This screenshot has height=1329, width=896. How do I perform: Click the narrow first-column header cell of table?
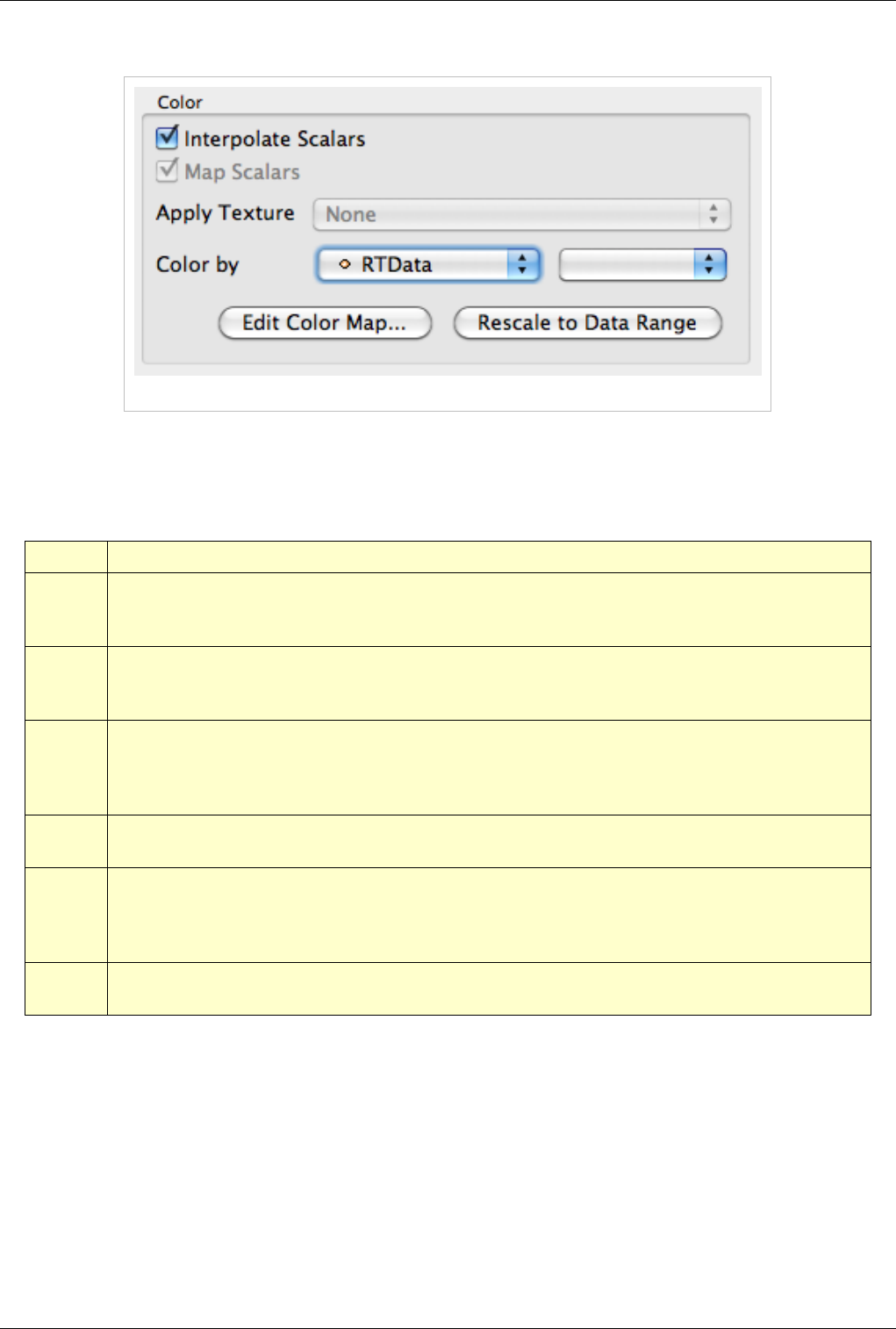pos(67,557)
